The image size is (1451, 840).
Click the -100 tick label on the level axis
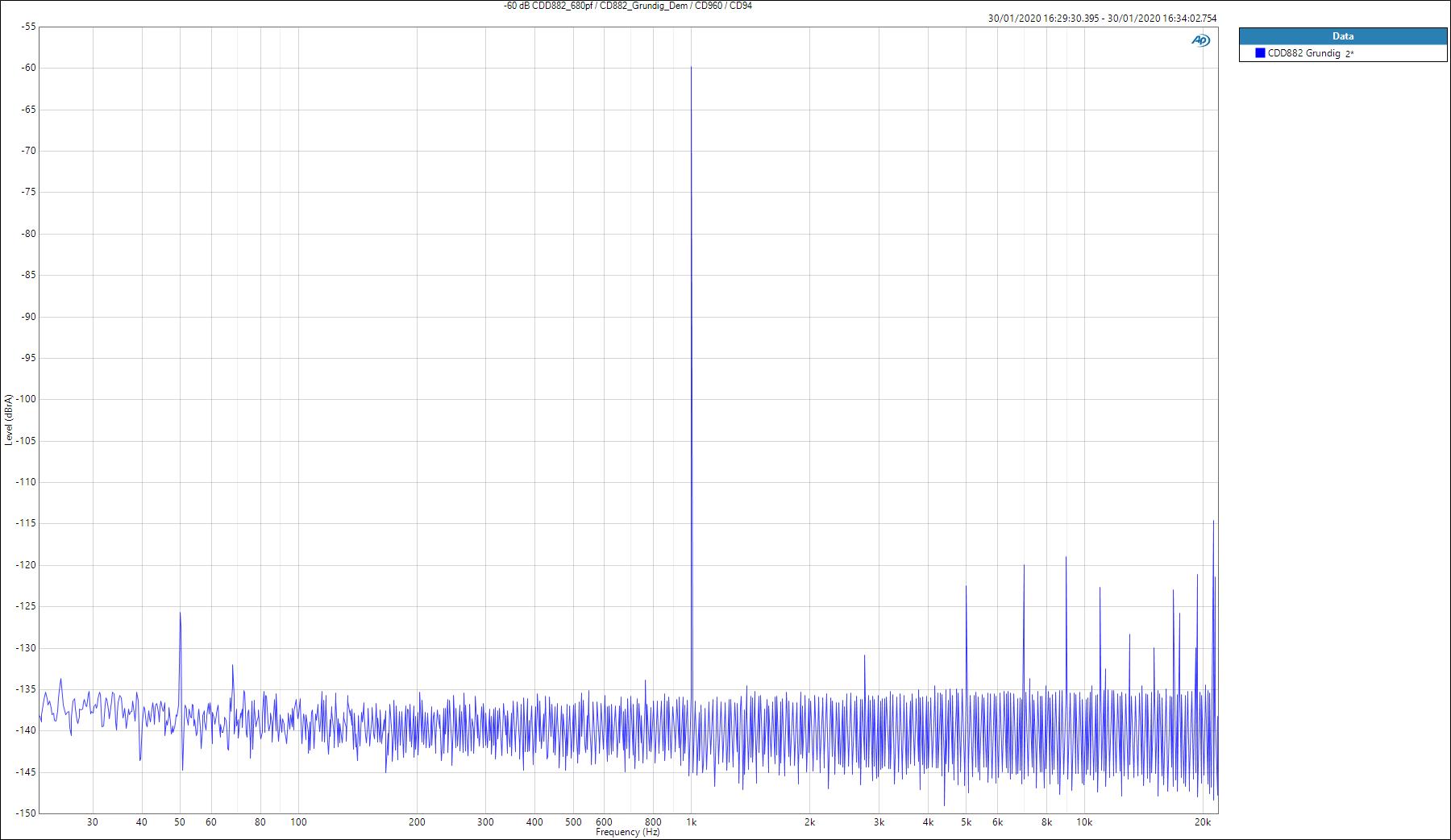coord(27,399)
